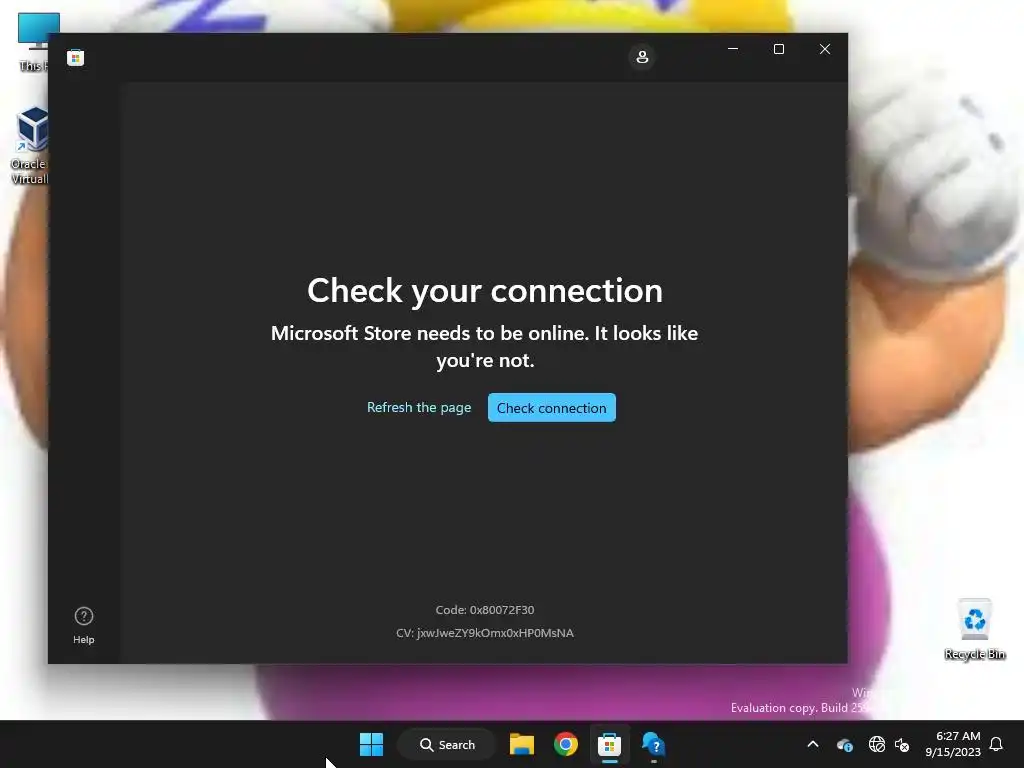
Task: Open the clock showing 6:27 AM
Action: 953,744
